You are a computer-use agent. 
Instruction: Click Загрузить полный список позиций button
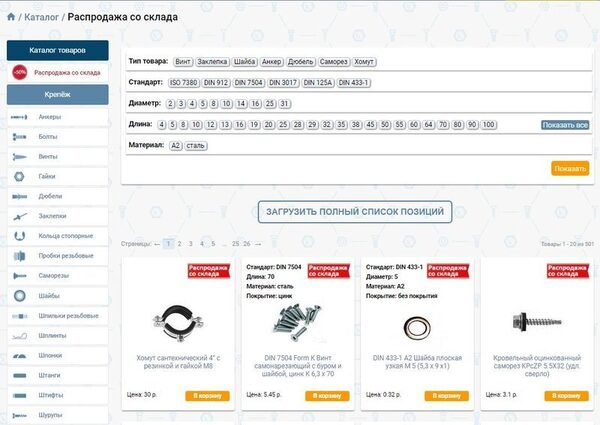tap(355, 211)
